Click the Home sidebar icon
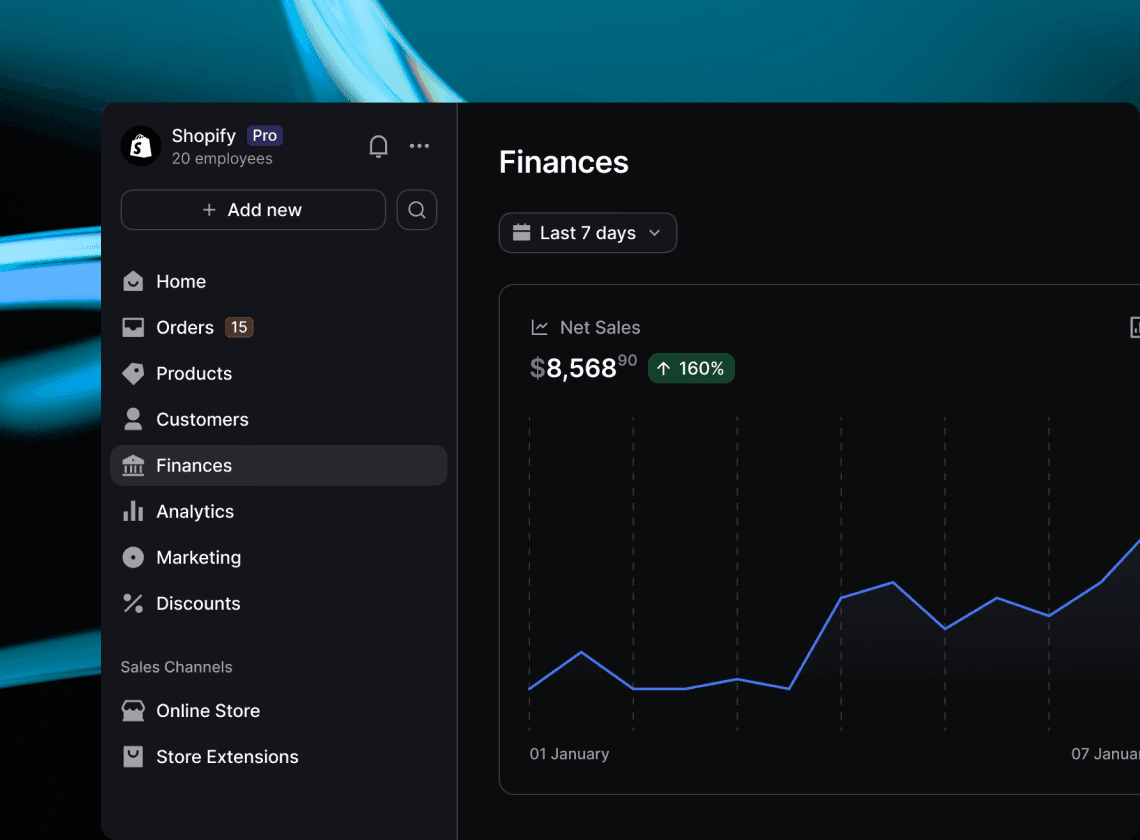 point(133,281)
